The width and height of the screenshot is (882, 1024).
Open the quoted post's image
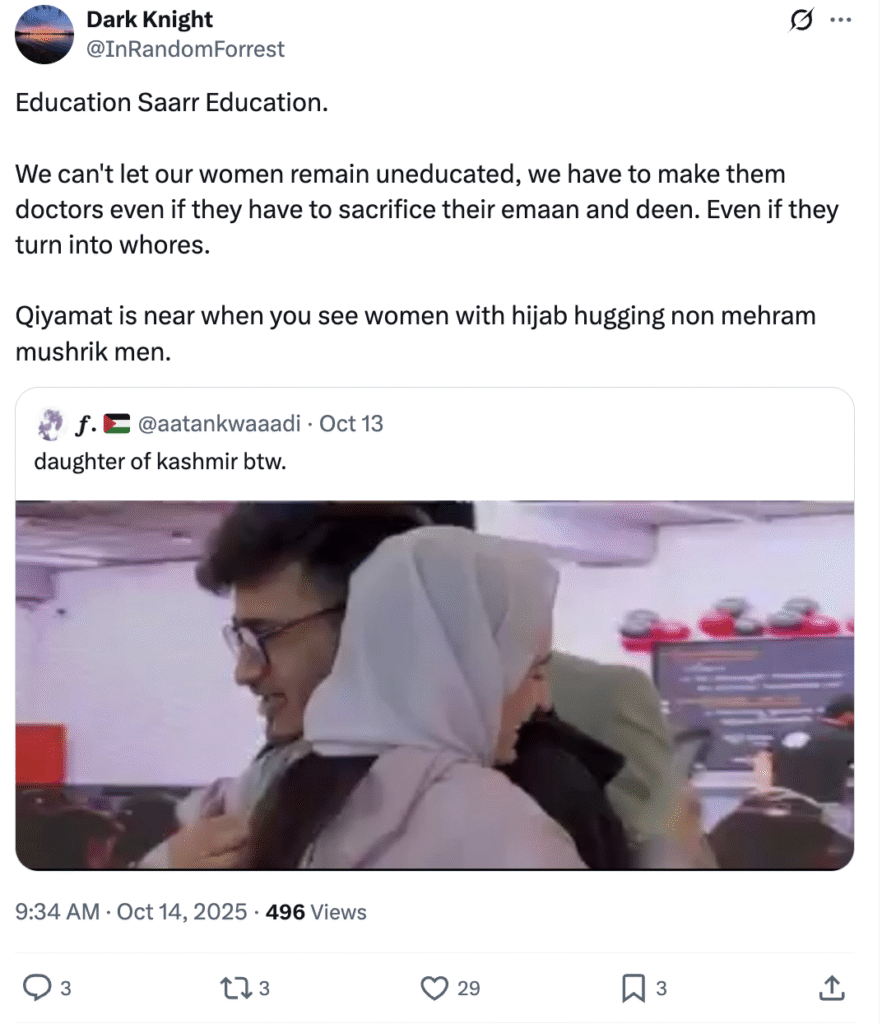435,685
